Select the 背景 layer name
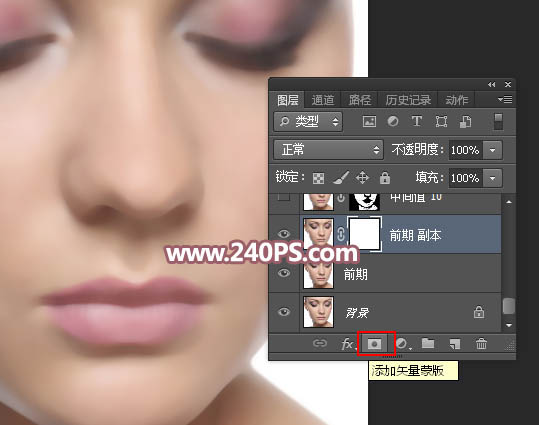The width and height of the screenshot is (539, 425). coord(357,313)
